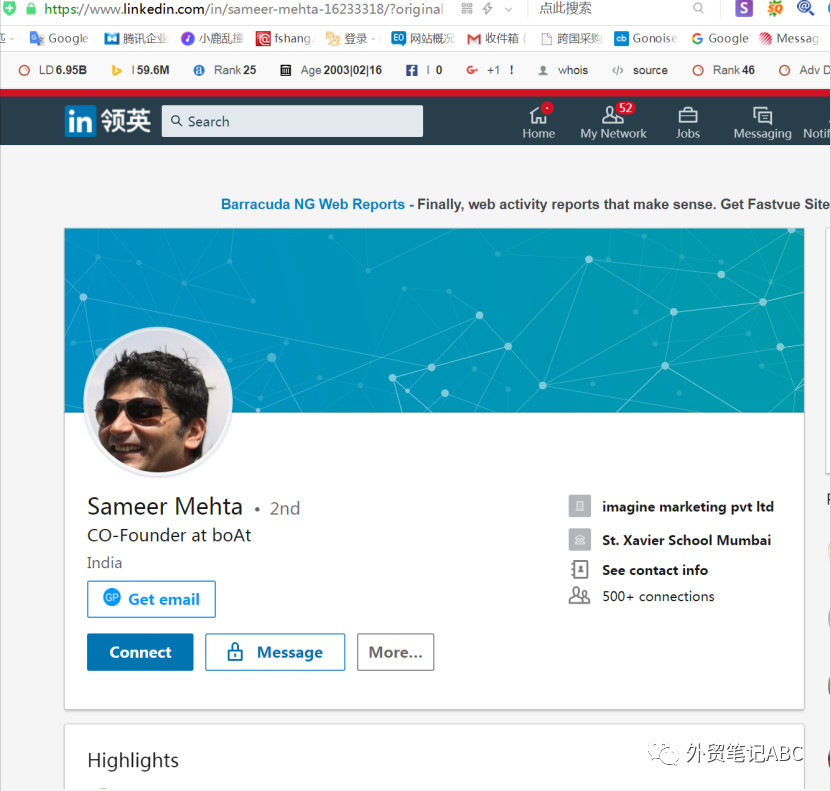This screenshot has width=831, height=791.
Task: Click the Rank 46 toolbar item
Action: click(723, 70)
